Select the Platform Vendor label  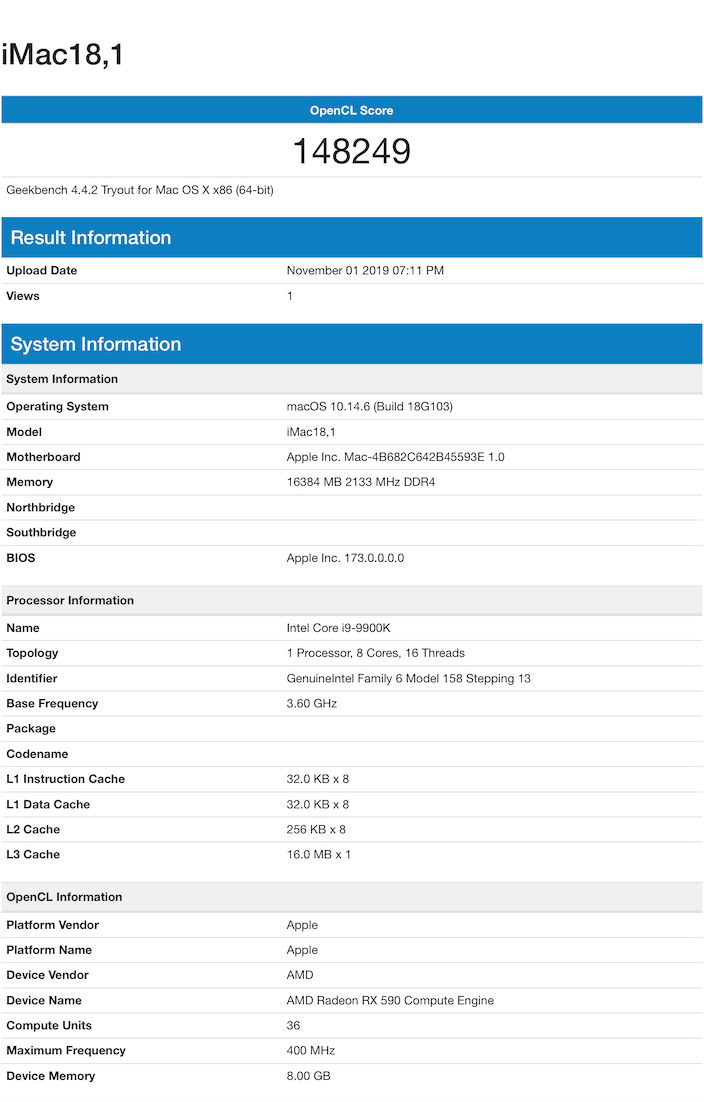tap(53, 926)
